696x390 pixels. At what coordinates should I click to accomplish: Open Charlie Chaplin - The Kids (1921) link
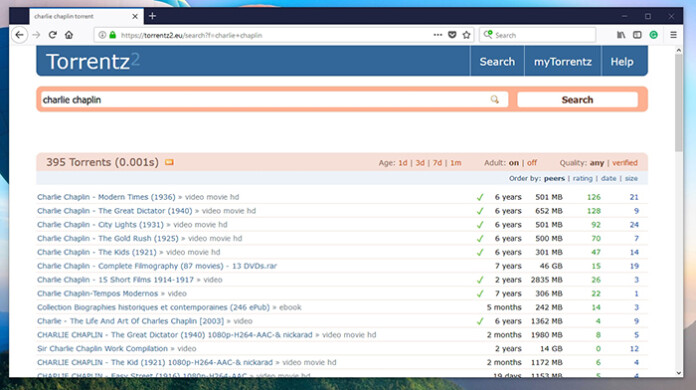(x=97, y=252)
